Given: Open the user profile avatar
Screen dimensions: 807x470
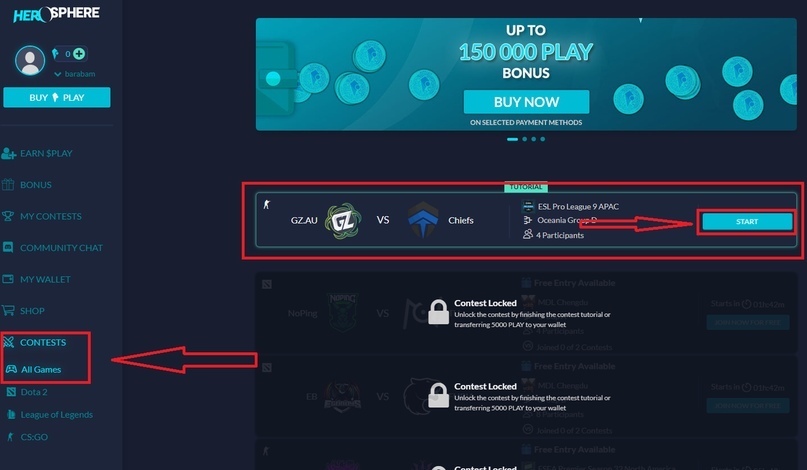Looking at the screenshot, I should pos(30,60).
